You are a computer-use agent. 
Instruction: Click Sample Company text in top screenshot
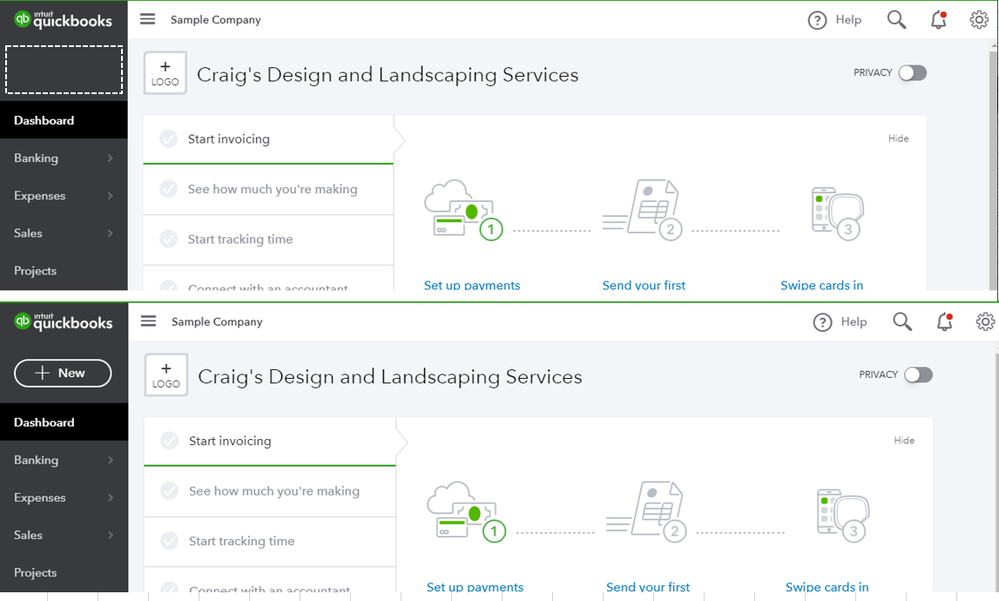click(215, 20)
